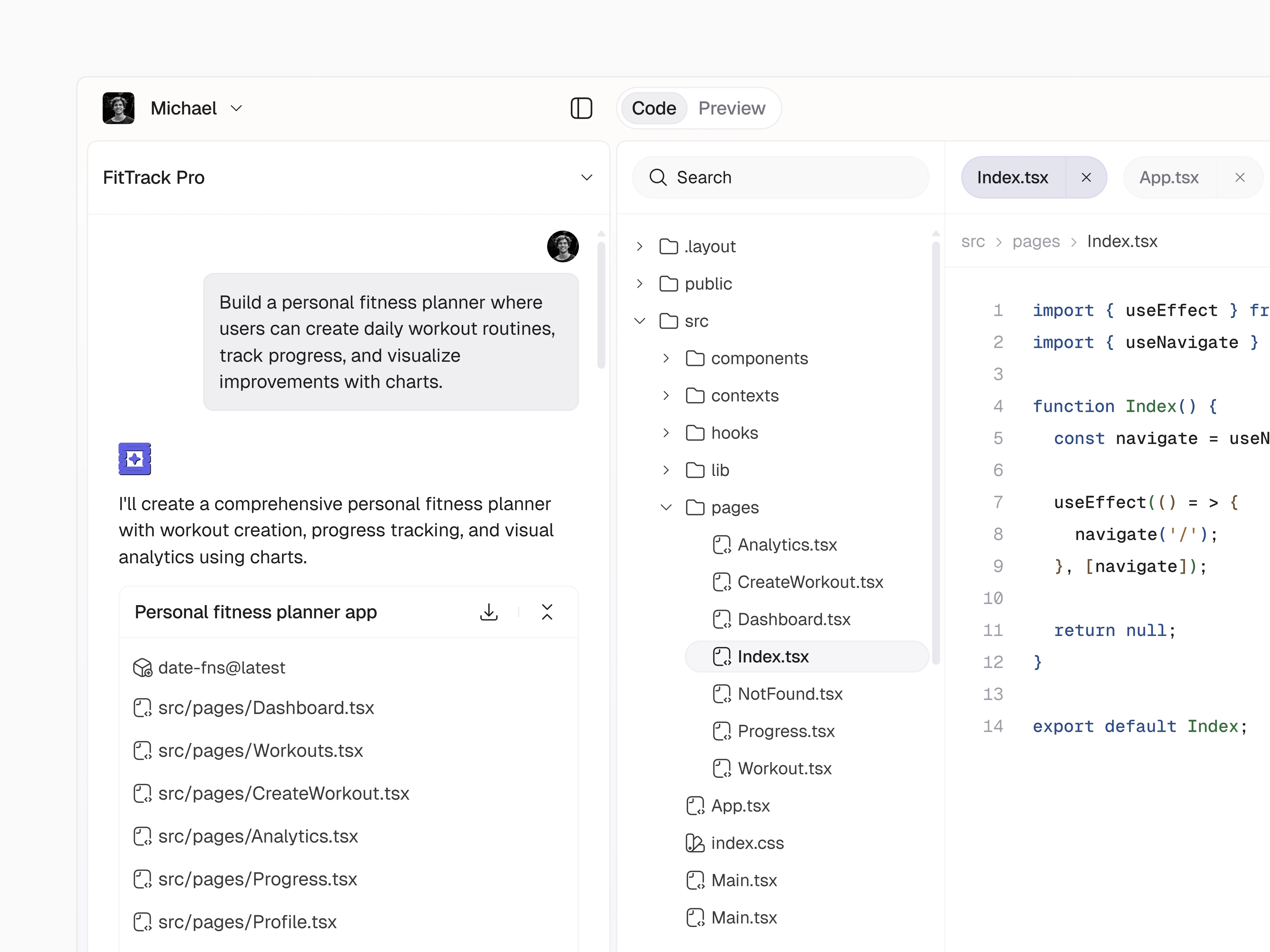
Task: Open src/pages/Dashboard.tsx from changed files list
Action: (x=266, y=708)
